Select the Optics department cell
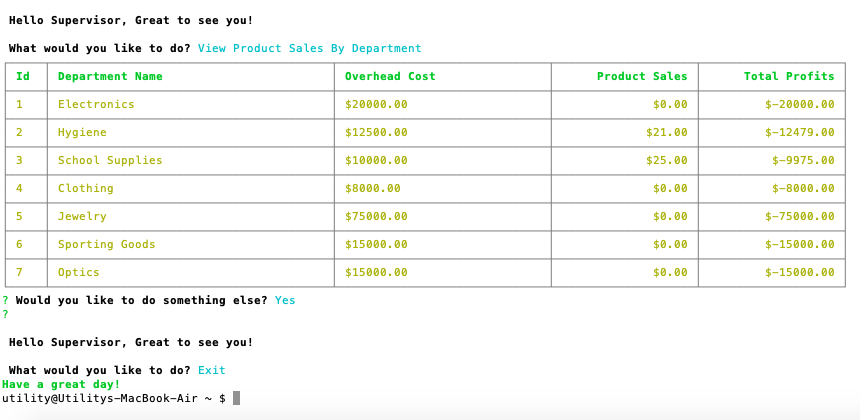The image size is (860, 420). tap(79, 272)
